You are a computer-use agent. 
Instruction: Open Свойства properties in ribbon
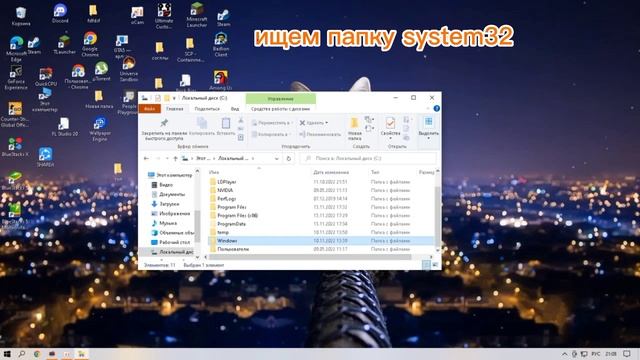click(x=390, y=127)
